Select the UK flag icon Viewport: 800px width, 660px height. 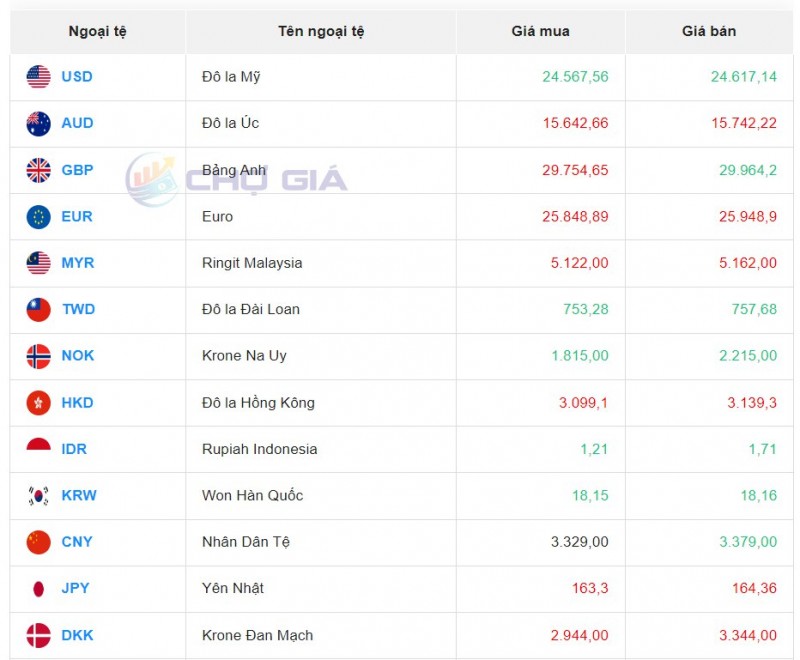pyautogui.click(x=39, y=170)
